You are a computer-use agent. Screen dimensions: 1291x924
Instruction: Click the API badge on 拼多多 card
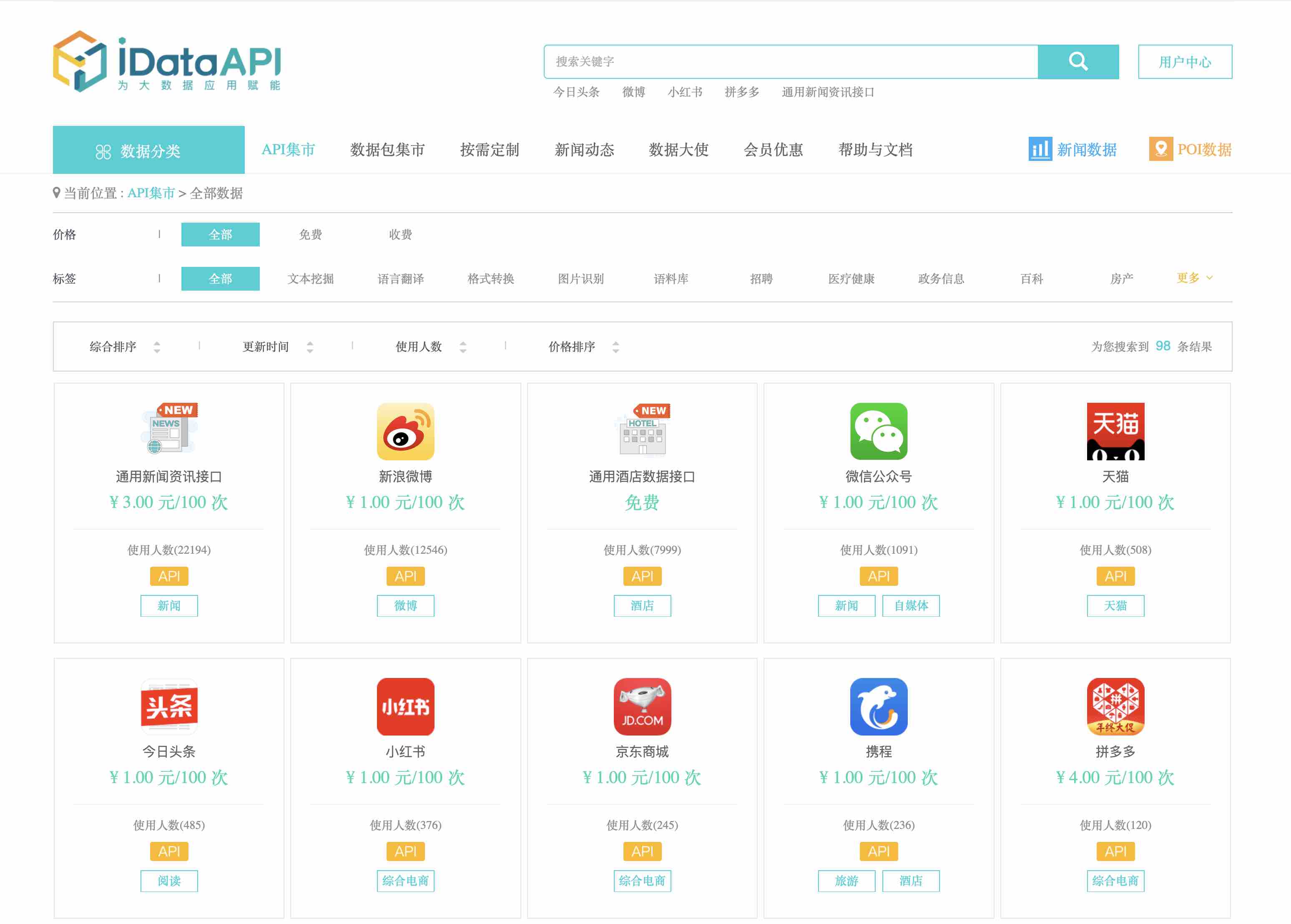click(x=1115, y=851)
